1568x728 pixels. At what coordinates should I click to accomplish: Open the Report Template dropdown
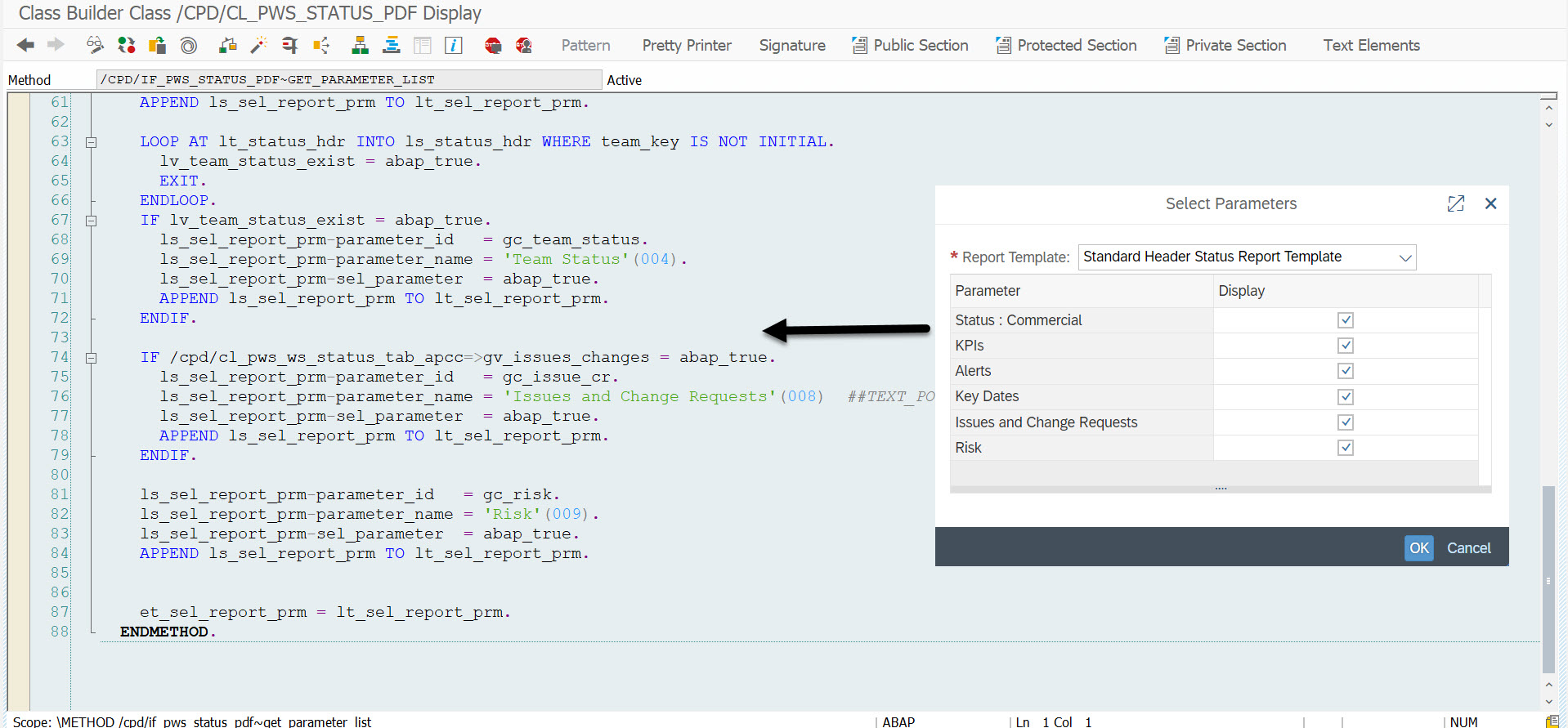pyautogui.click(x=1405, y=257)
